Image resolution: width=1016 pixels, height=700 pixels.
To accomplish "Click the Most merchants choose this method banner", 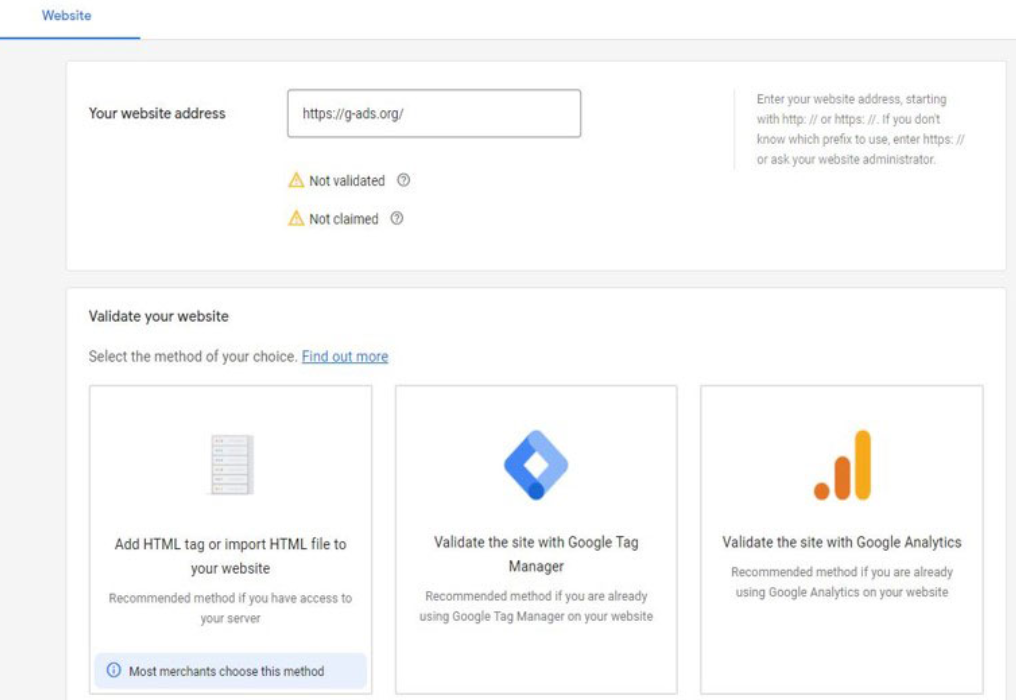I will pos(231,671).
